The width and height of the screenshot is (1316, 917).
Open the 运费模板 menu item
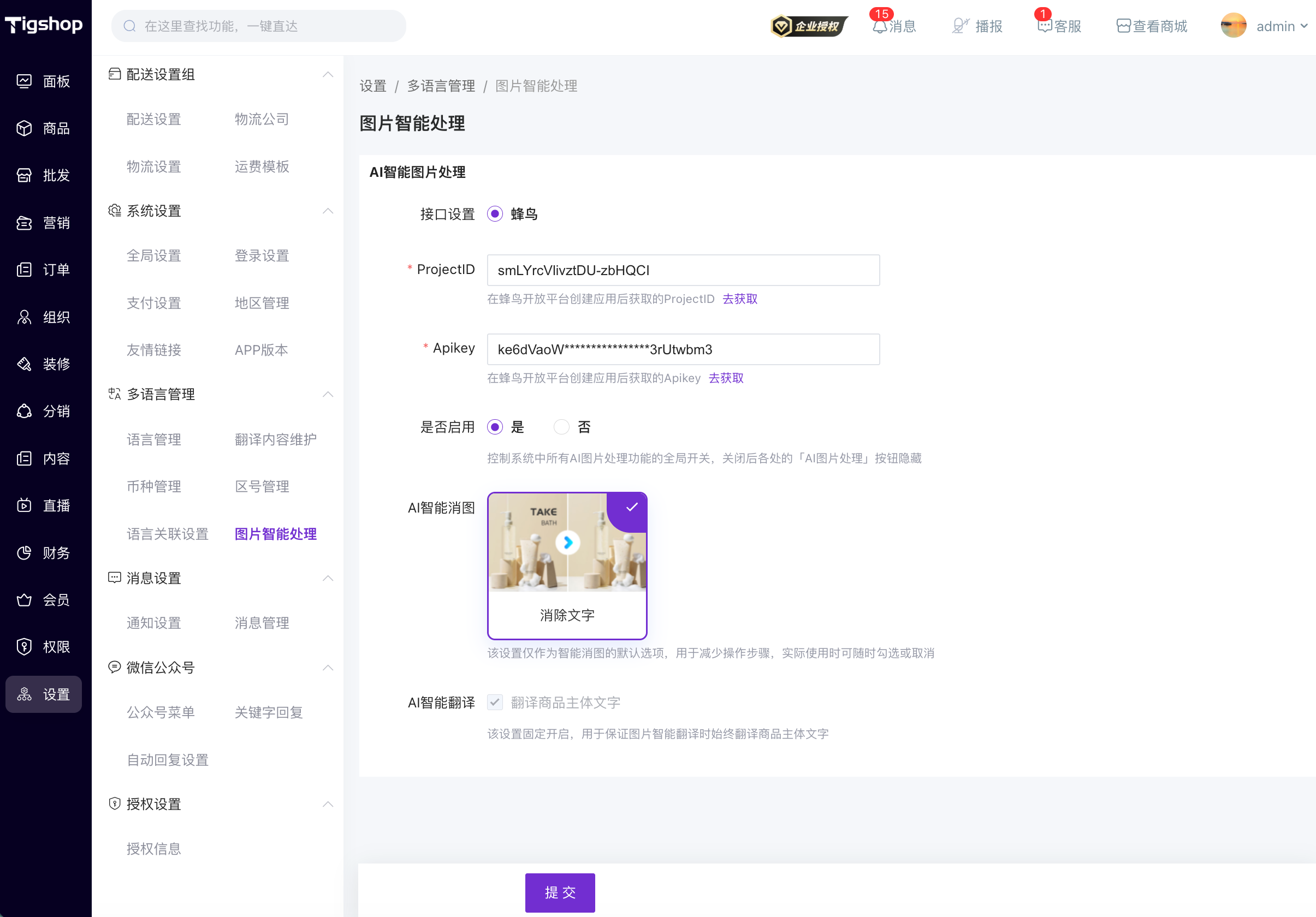click(x=262, y=166)
